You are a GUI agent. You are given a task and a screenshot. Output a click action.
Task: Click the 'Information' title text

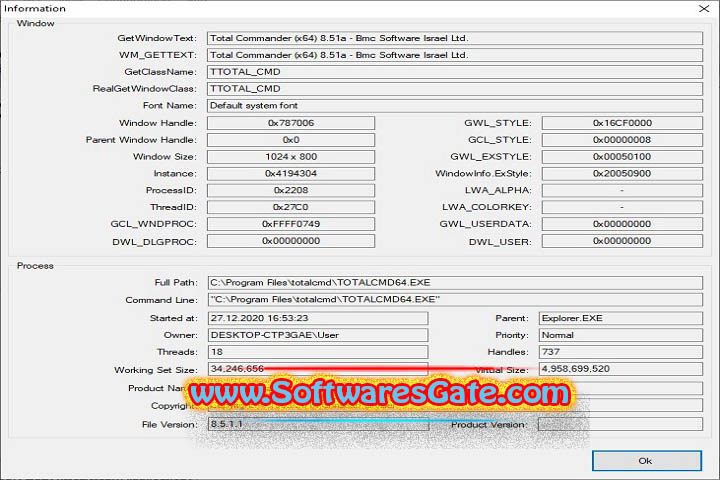coord(35,8)
